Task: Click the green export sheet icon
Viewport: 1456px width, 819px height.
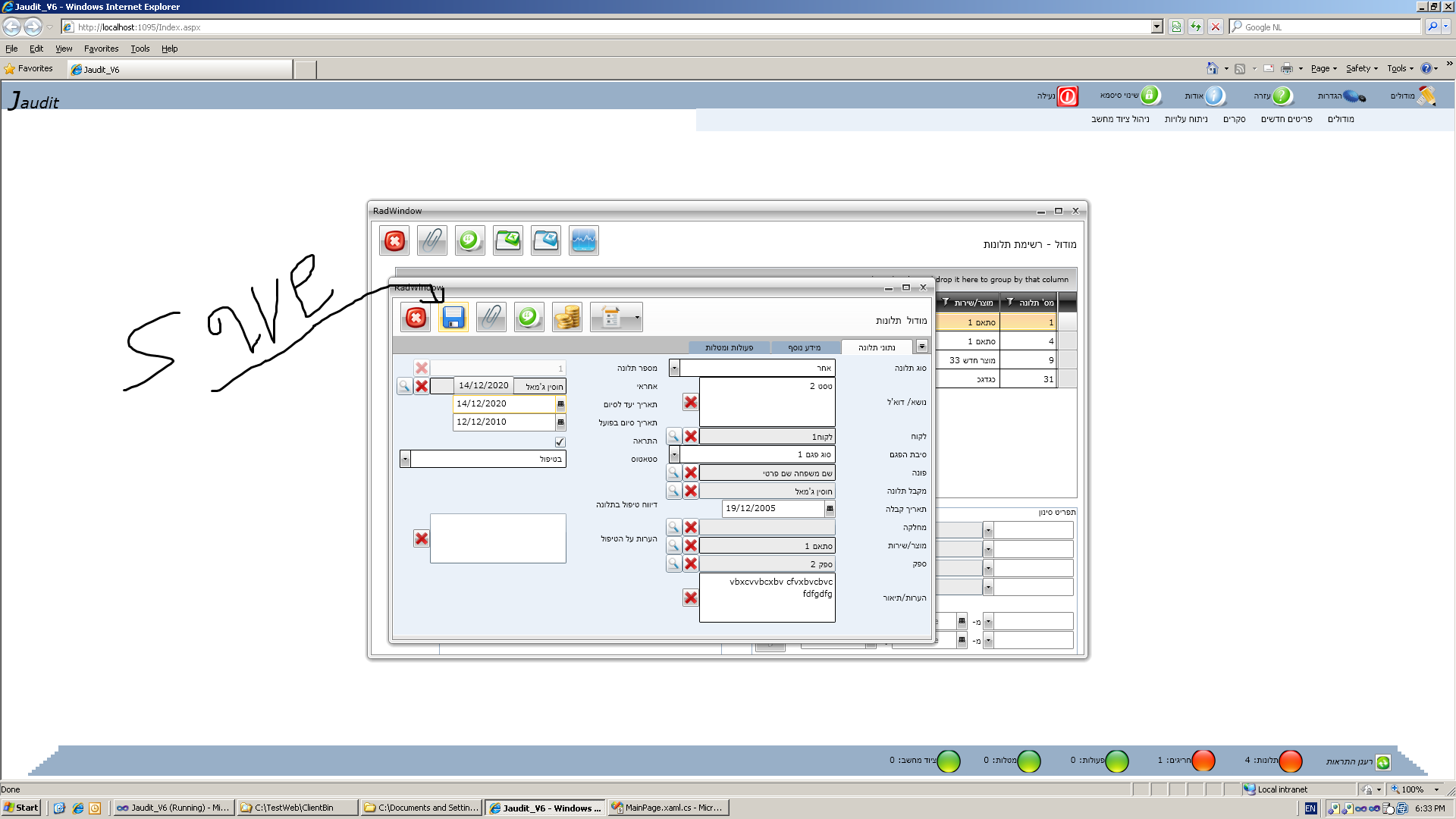Action: 508,240
